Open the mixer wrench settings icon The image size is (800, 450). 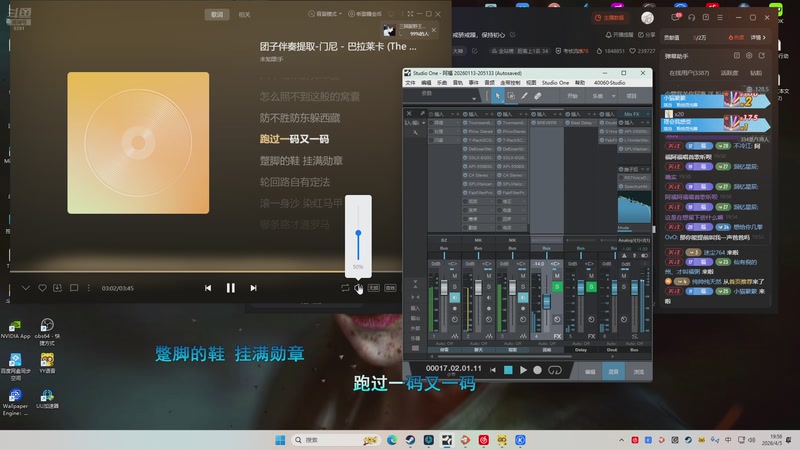(415, 133)
